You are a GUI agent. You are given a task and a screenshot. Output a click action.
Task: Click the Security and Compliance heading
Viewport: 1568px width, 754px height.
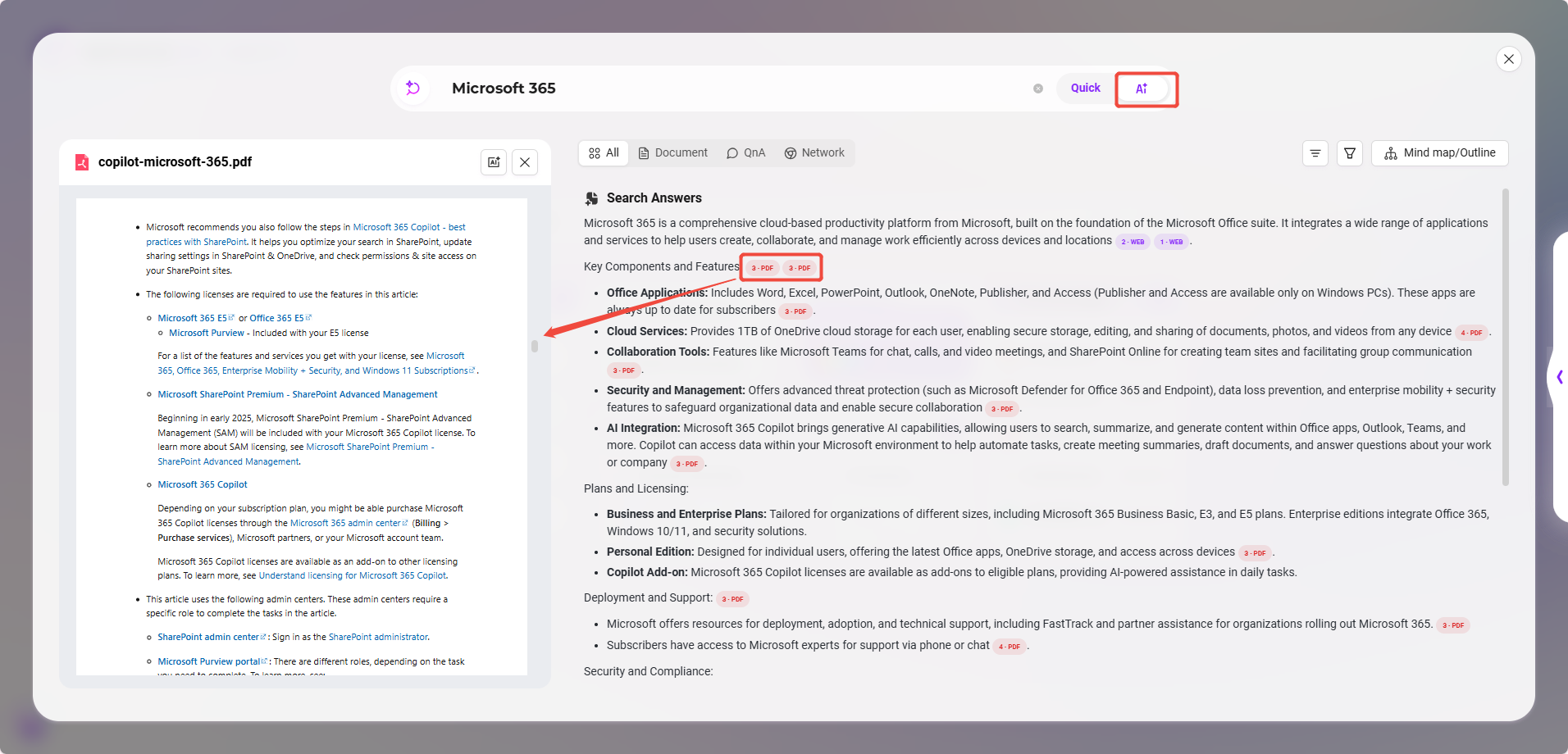(x=649, y=671)
